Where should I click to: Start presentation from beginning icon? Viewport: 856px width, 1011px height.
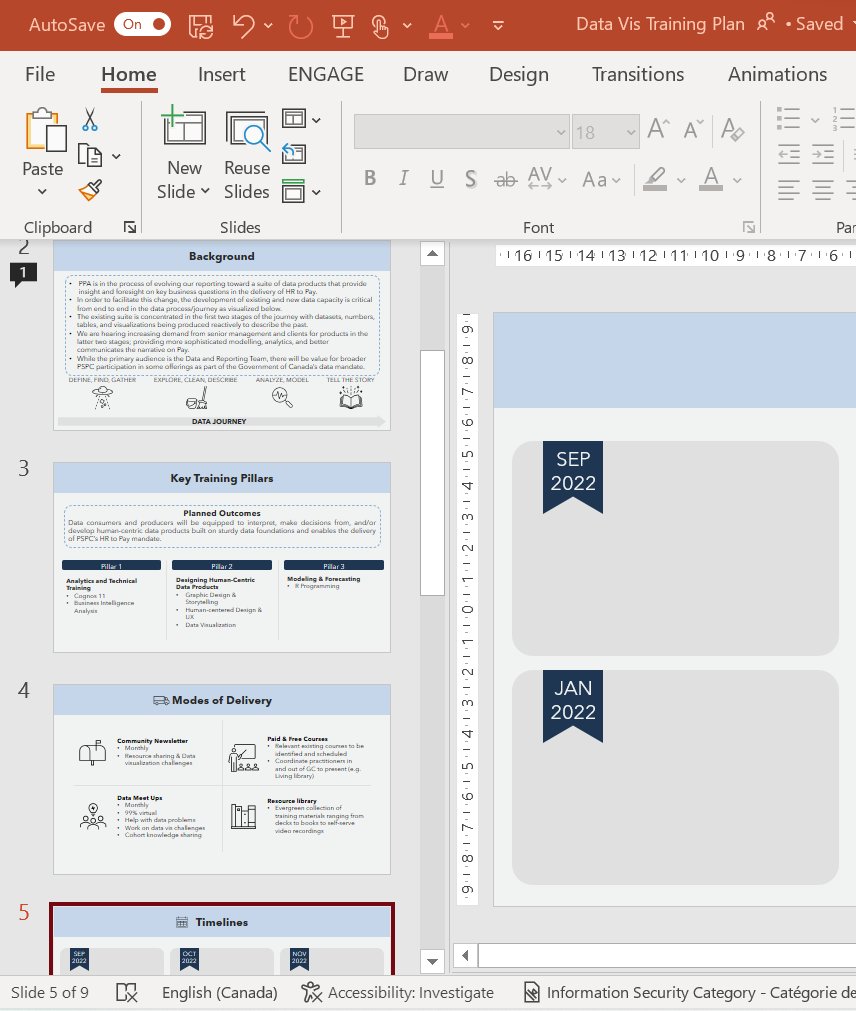(342, 26)
